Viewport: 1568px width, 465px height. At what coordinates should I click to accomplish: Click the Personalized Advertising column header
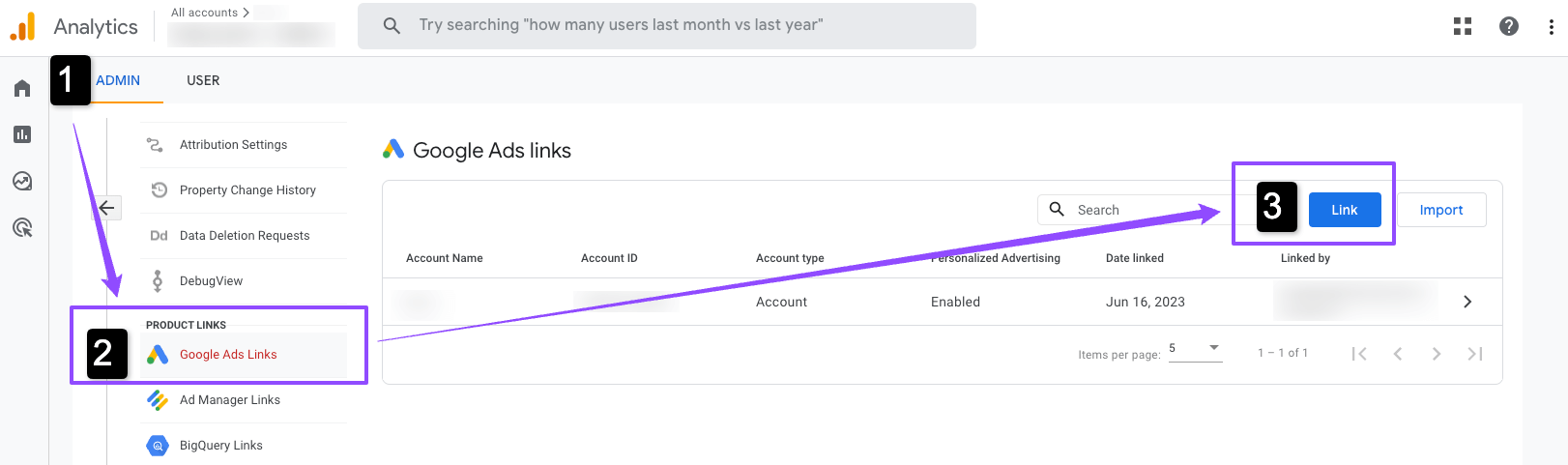coord(996,258)
